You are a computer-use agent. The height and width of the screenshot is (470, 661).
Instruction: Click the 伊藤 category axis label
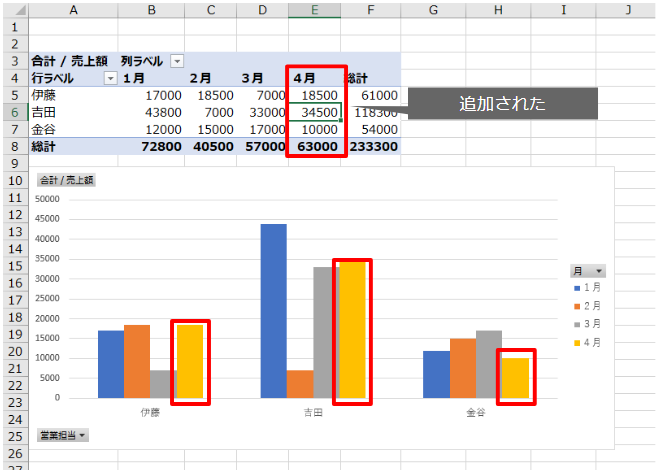[x=150, y=412]
